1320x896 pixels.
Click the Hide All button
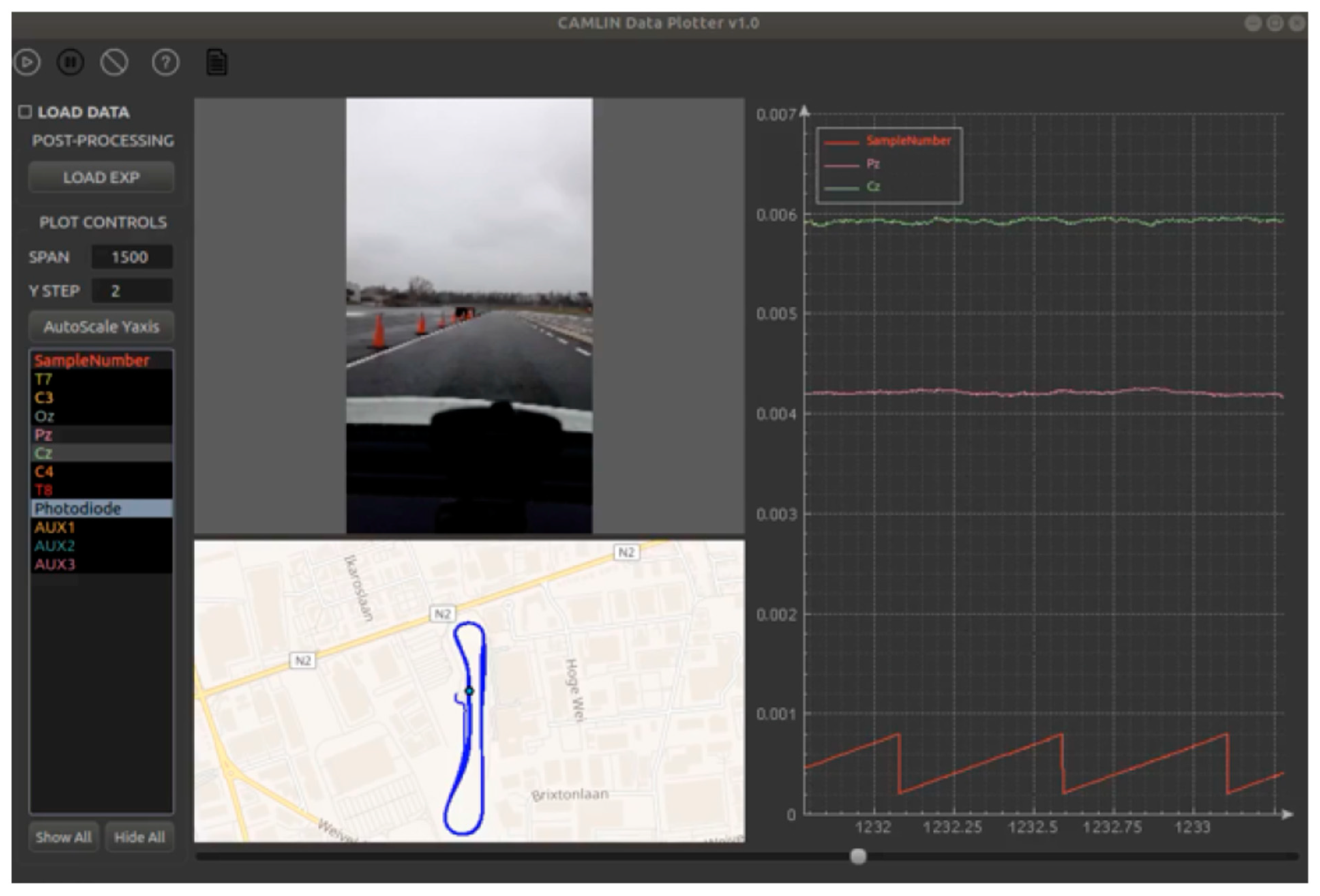click(139, 837)
